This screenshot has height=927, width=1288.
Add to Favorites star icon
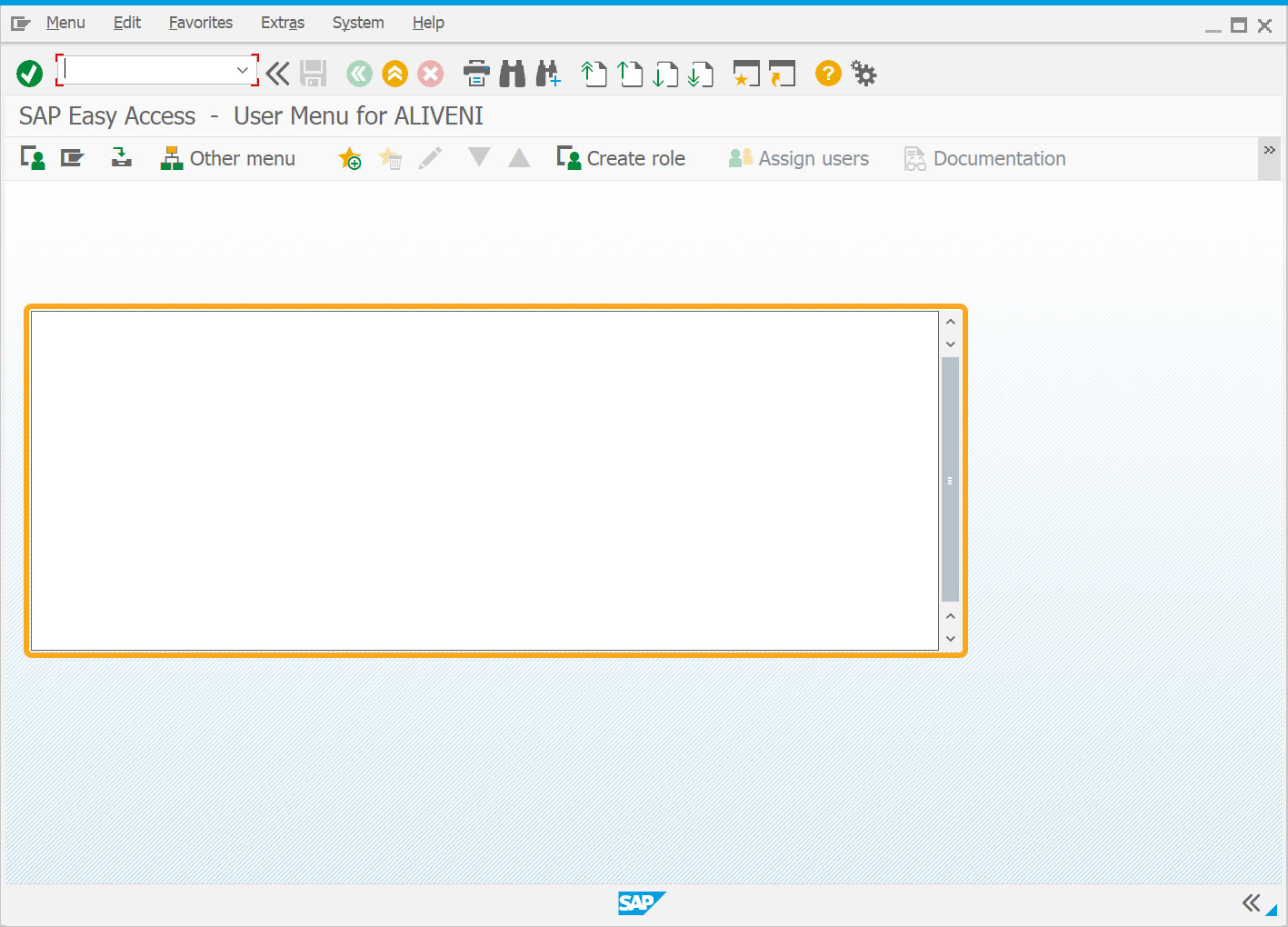(350, 158)
